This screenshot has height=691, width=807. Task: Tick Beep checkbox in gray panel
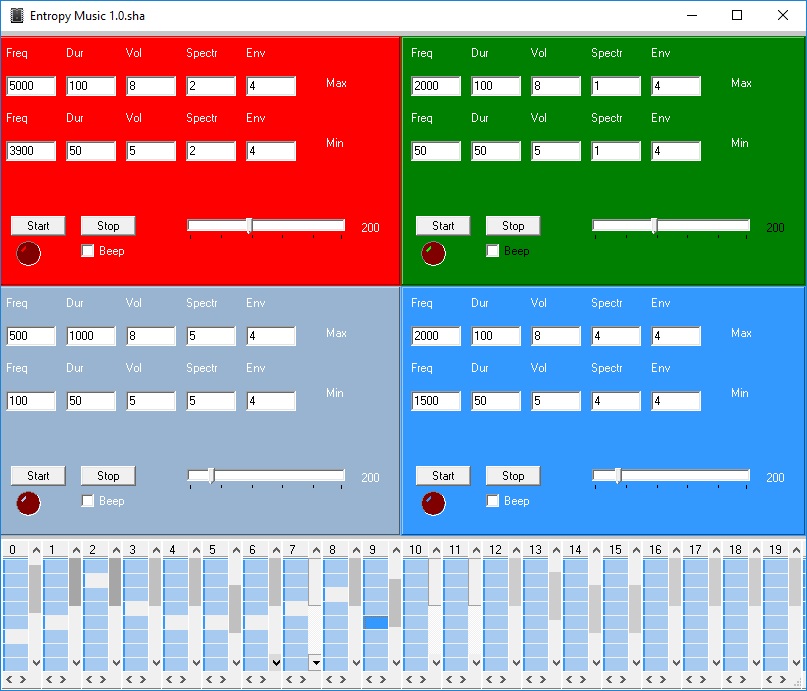(x=88, y=501)
